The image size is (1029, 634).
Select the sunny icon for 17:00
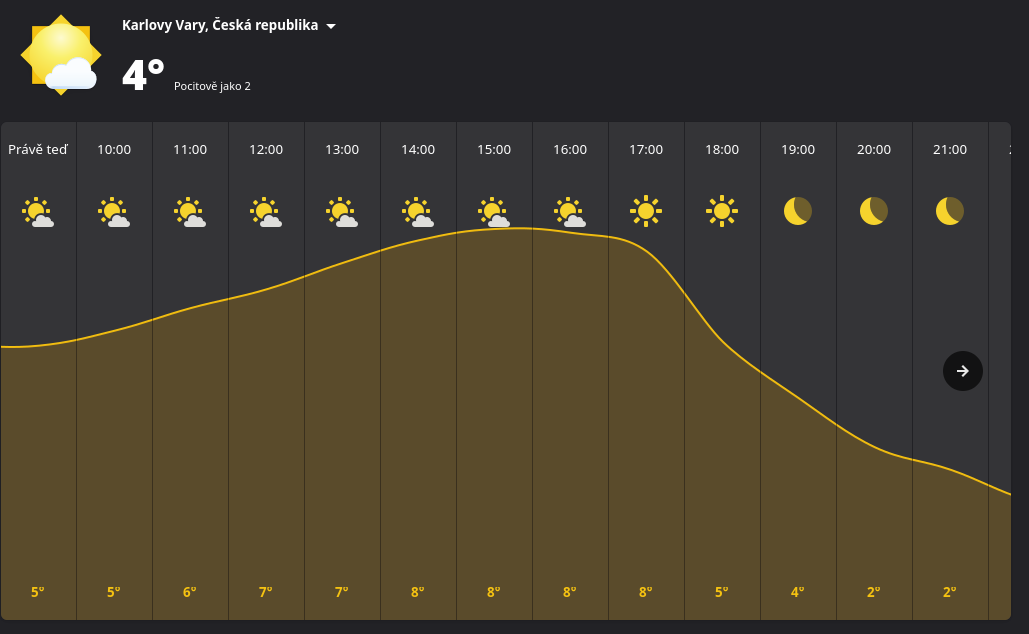pos(646,211)
